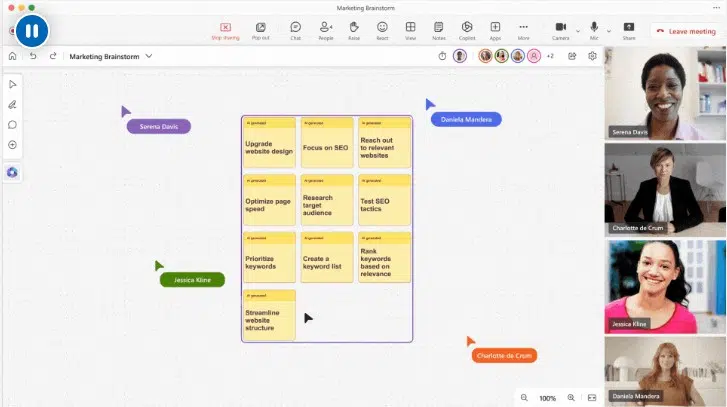This screenshot has height=407, width=727.
Task: Click the Marketing Brainstorm board name
Action: tap(104, 57)
